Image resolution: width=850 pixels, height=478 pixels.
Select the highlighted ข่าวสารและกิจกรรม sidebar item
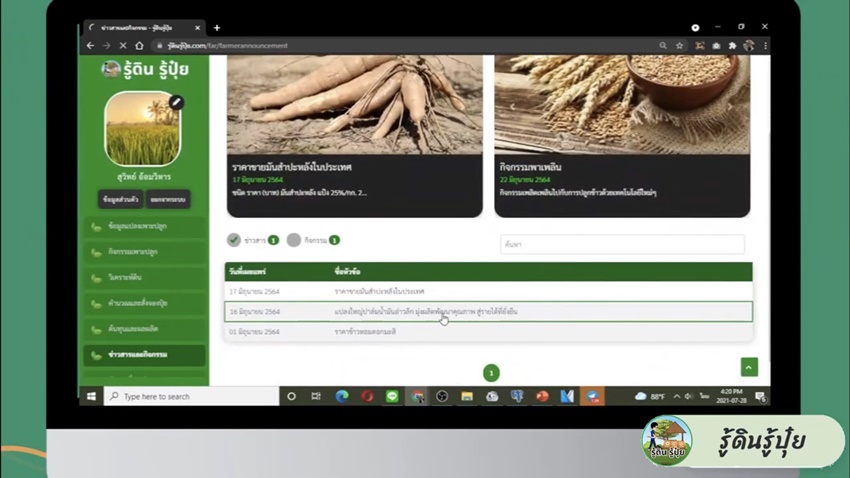[x=145, y=355]
